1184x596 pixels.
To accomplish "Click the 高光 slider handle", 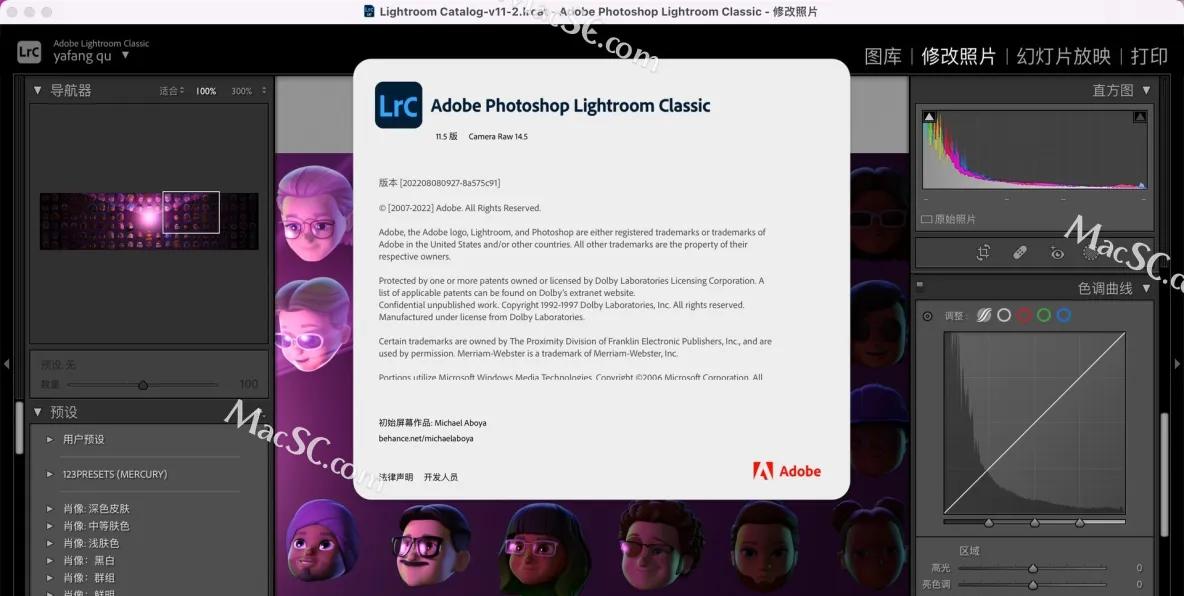I will coord(1033,568).
